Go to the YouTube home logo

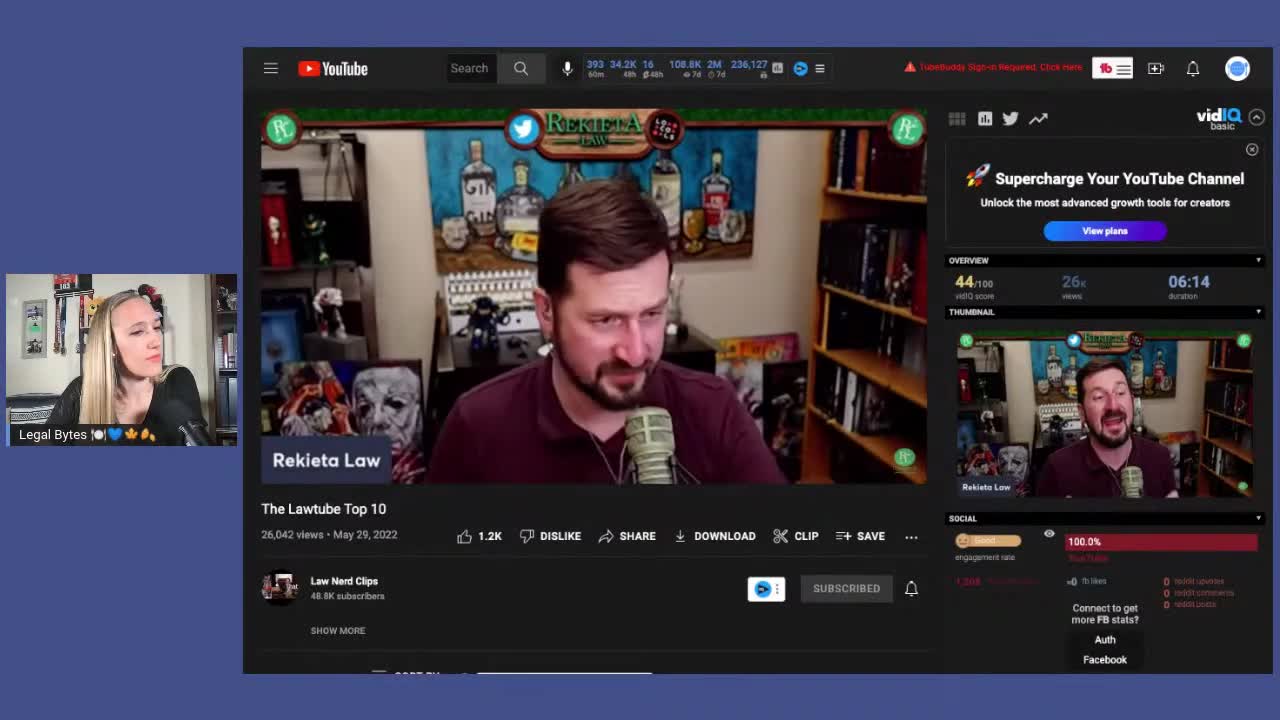click(x=333, y=68)
